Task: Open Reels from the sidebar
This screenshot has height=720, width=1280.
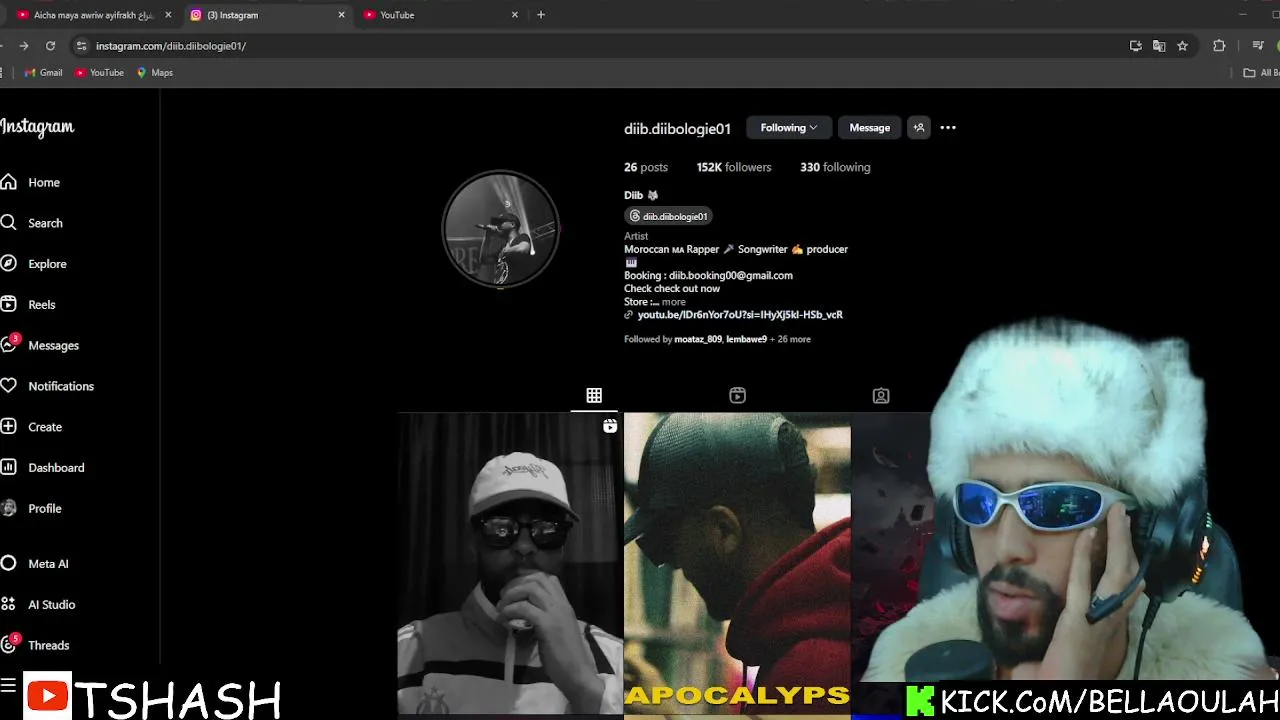Action: [30, 305]
